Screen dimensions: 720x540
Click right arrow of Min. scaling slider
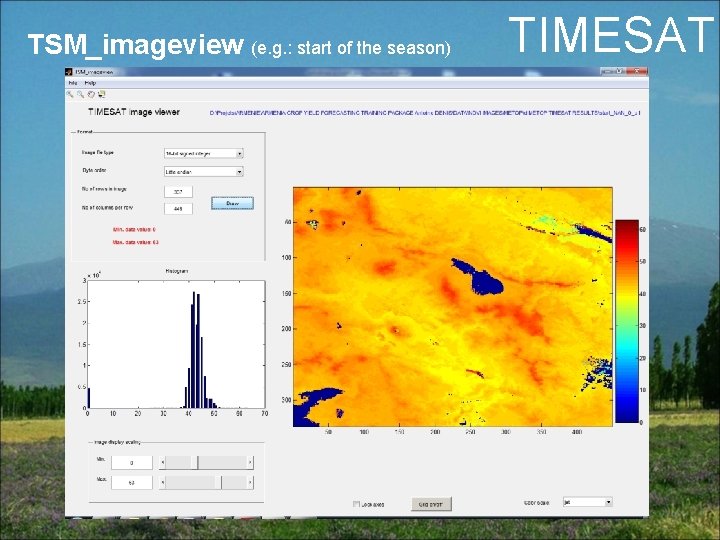[250, 462]
